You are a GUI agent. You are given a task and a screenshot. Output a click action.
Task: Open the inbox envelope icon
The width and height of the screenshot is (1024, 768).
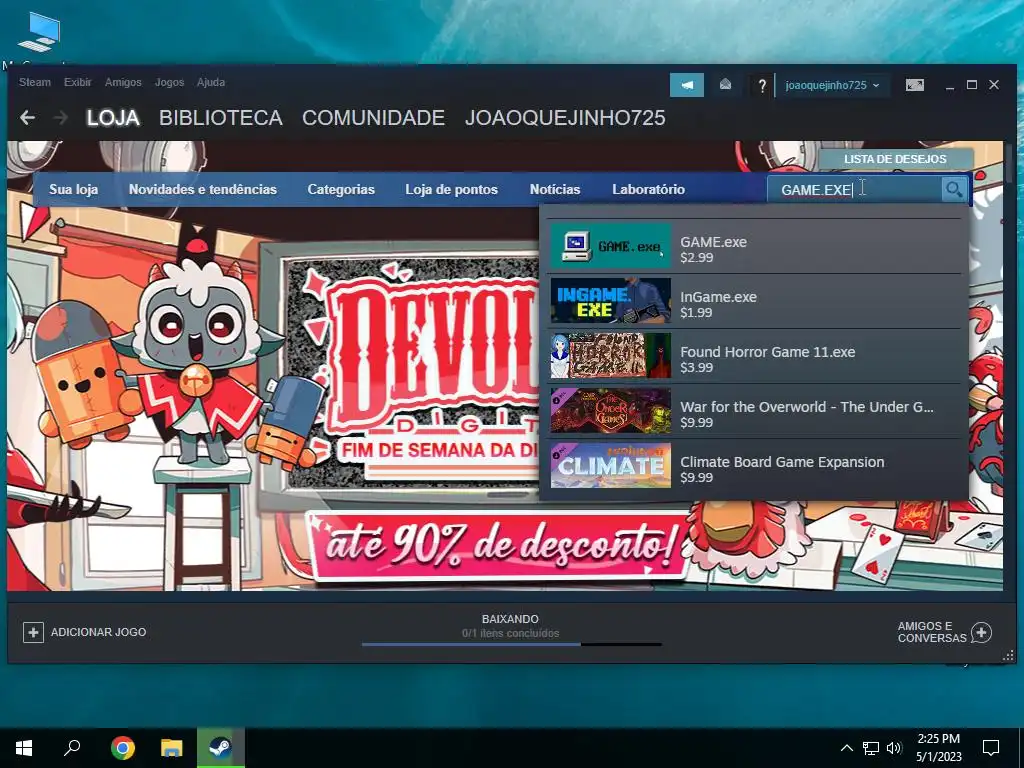coord(725,85)
